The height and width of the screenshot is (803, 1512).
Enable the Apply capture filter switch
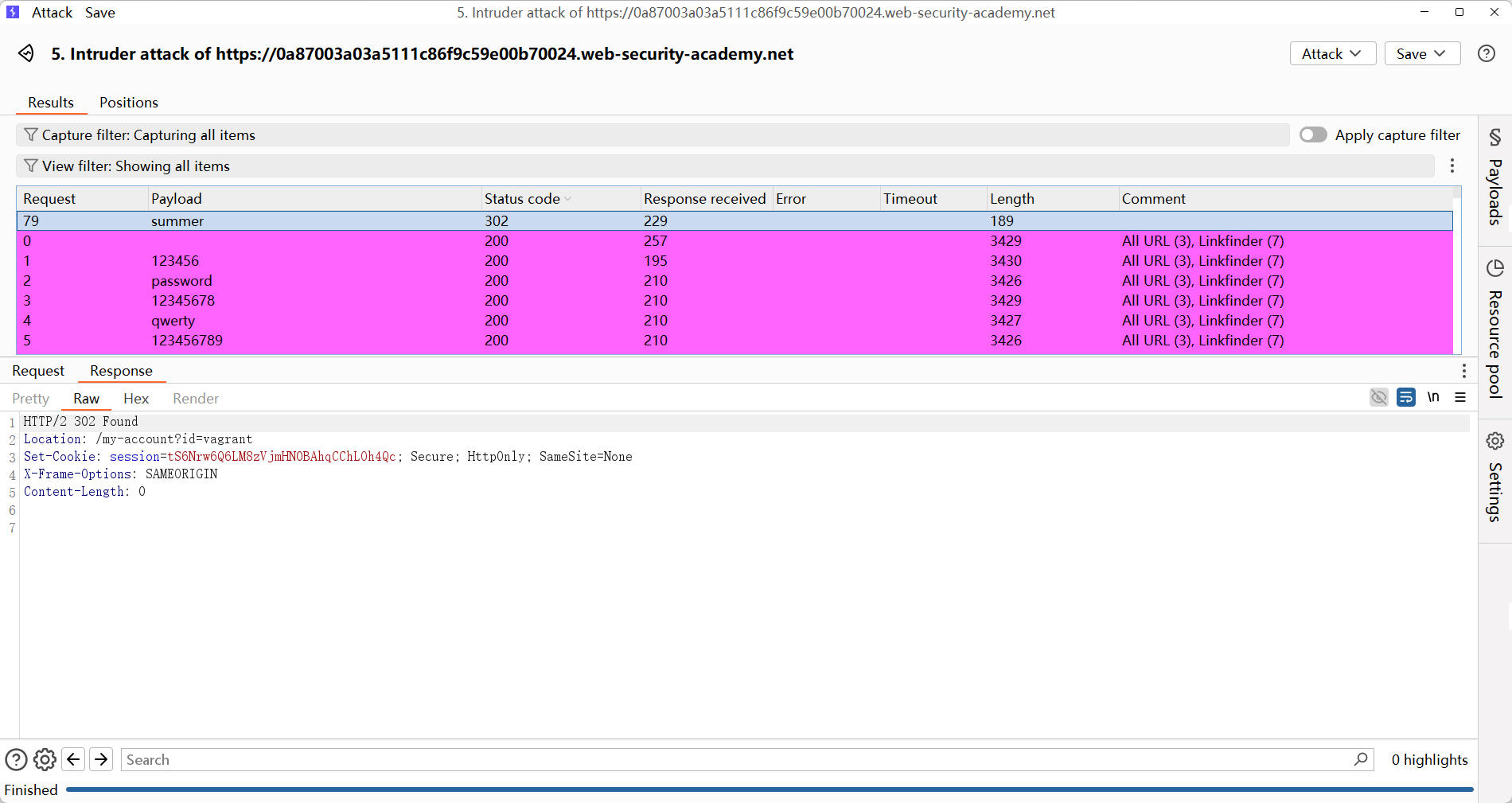[1313, 135]
